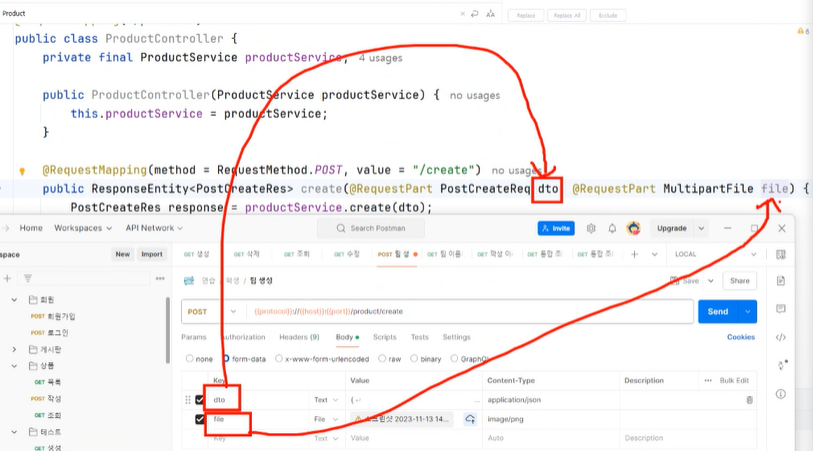Open the Upgrade button in Postman
Screen dimensions: 813x451
671,228
